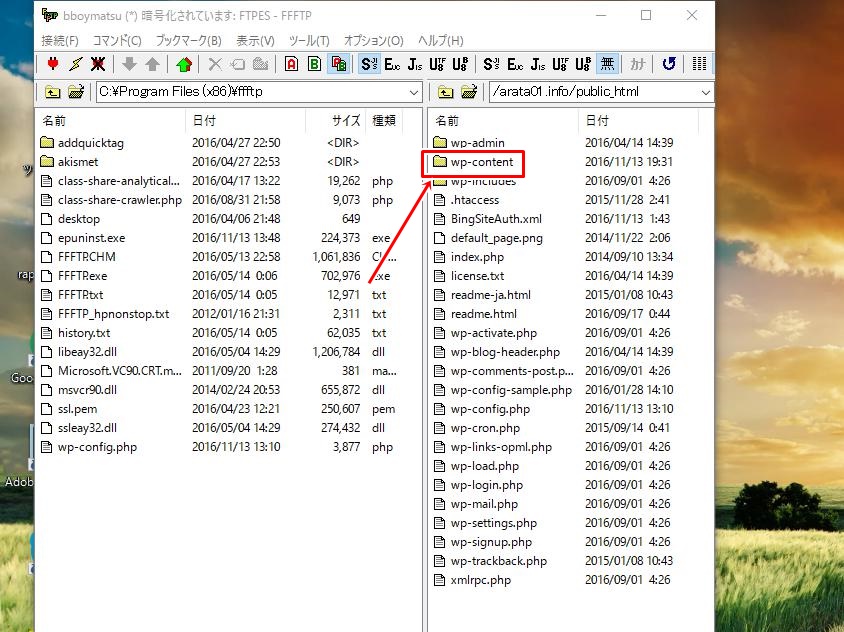
Task: Click the half-width kana conversion icon
Action: click(638, 64)
